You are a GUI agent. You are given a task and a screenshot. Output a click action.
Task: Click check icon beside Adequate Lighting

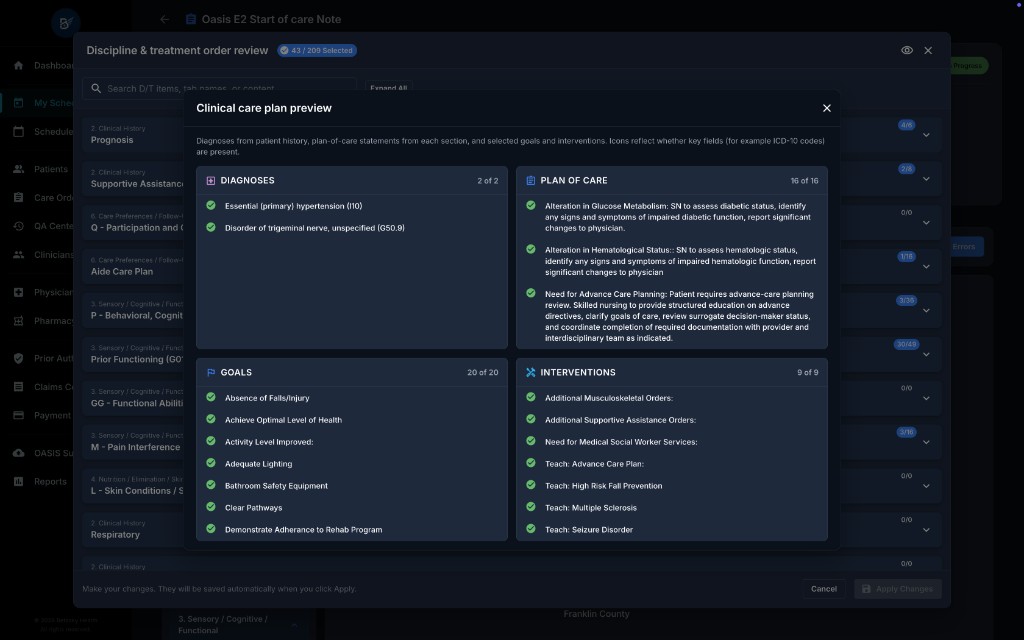211,463
